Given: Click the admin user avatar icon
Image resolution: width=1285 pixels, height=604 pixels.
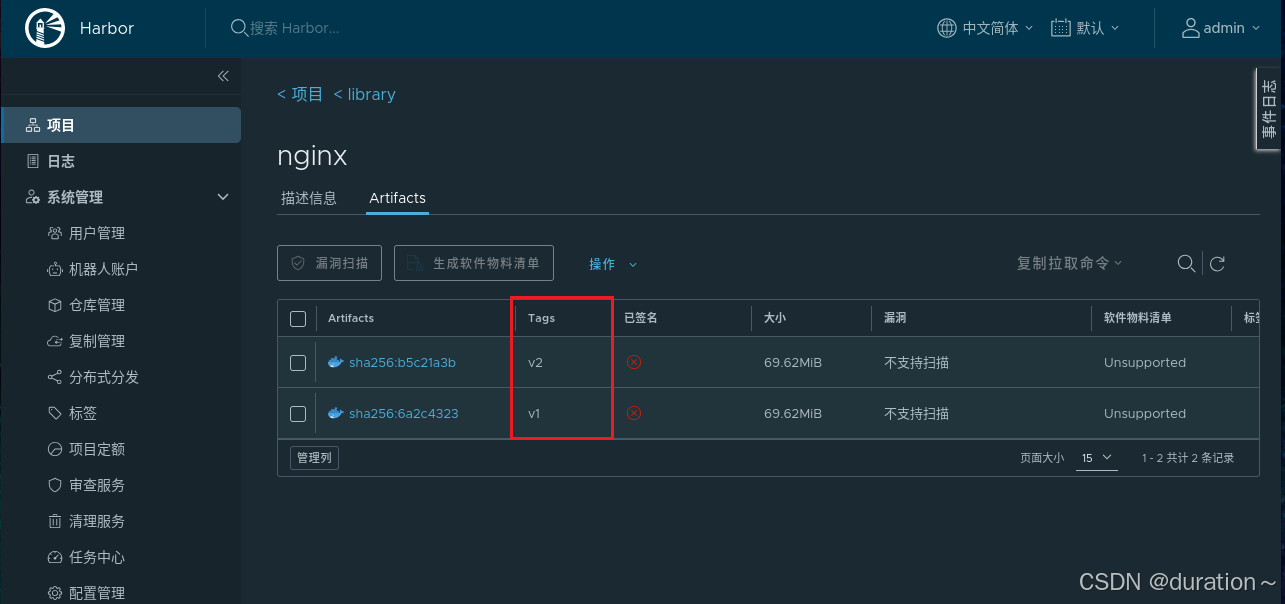Looking at the screenshot, I should coord(1190,28).
